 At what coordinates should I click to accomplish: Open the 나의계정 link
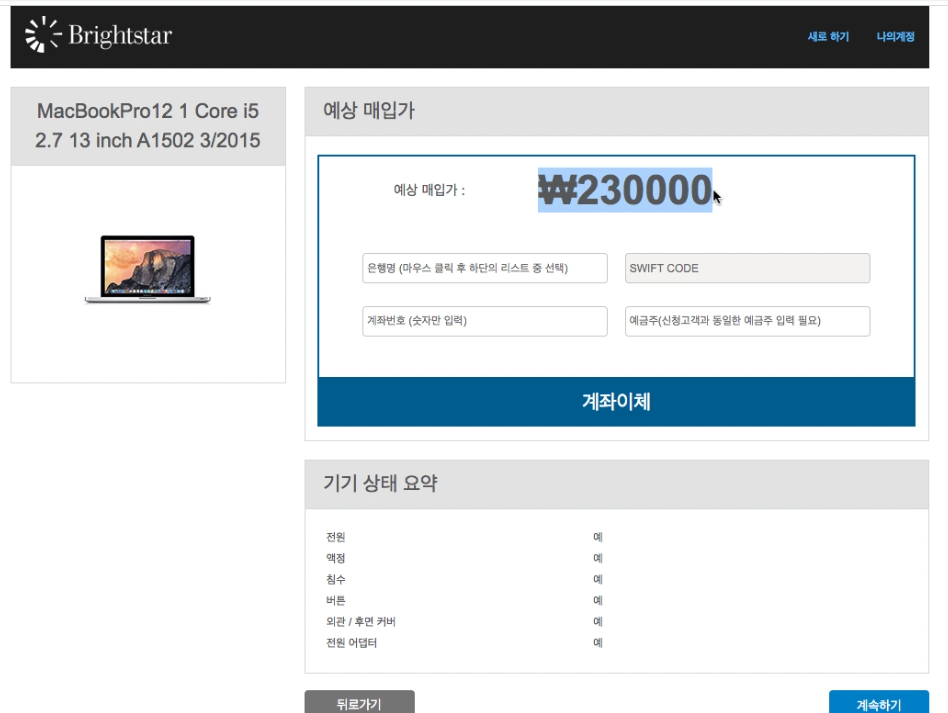pos(895,37)
